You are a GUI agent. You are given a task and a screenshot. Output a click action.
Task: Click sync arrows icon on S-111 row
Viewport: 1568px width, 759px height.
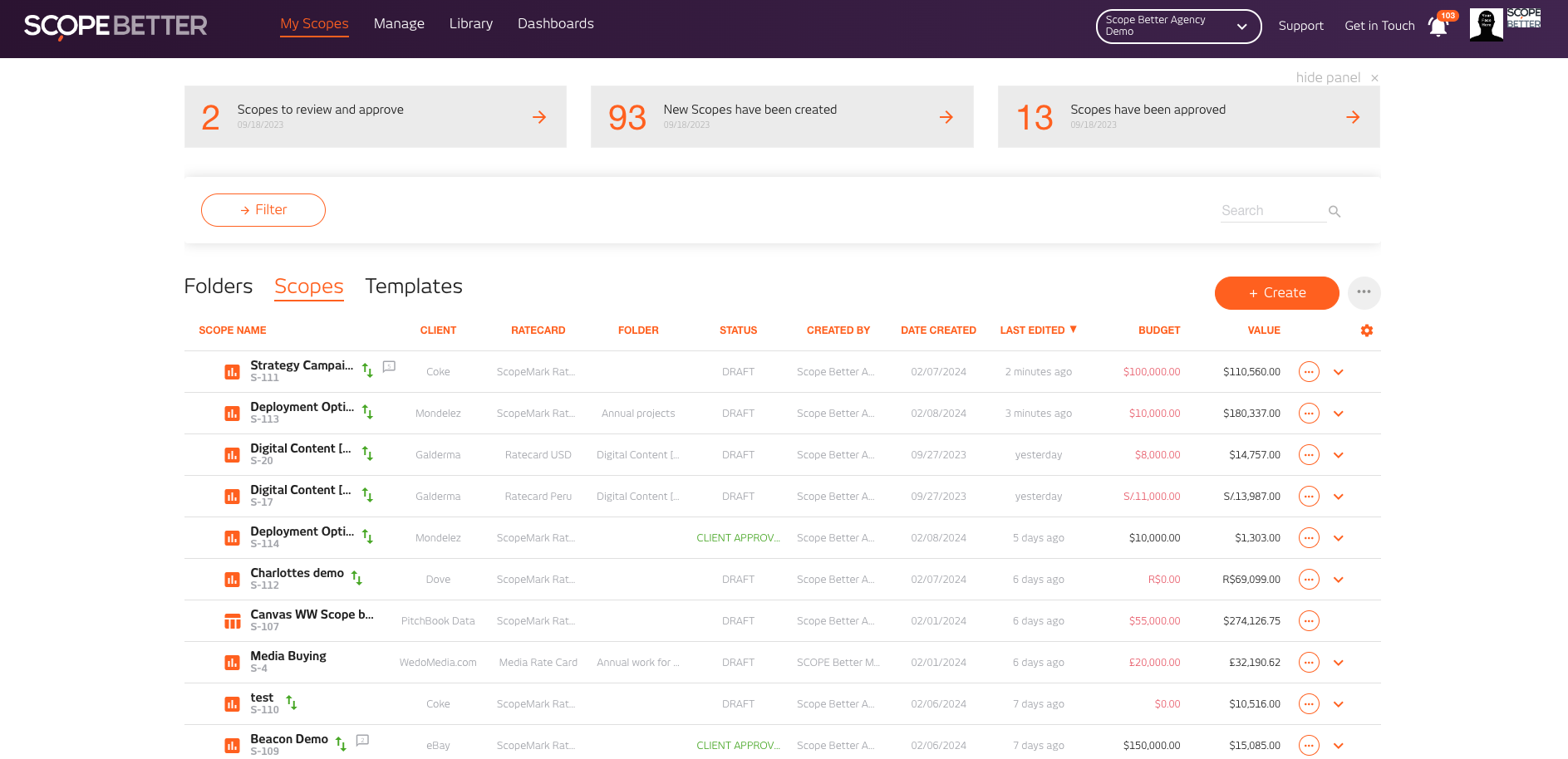click(367, 370)
